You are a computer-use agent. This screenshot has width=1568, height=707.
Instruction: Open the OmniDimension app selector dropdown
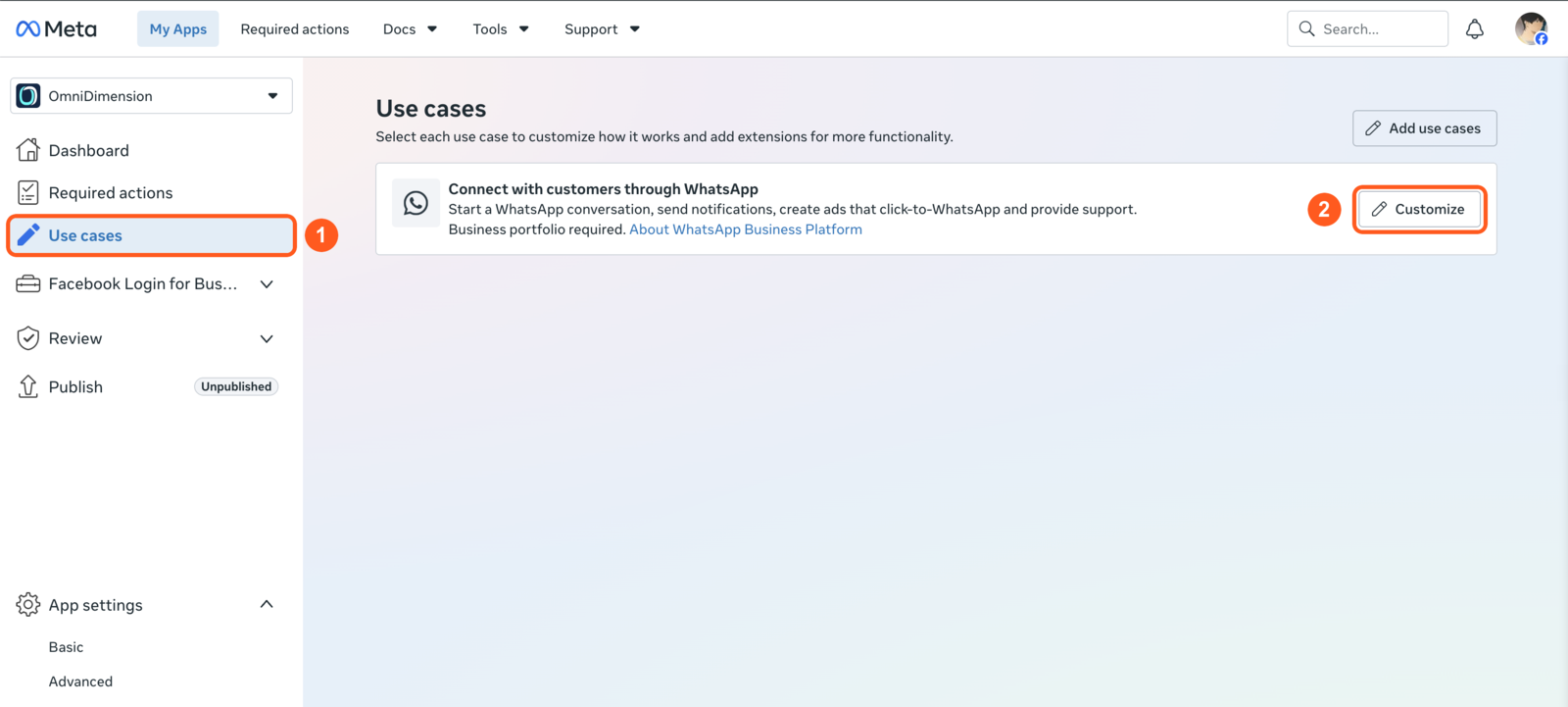[151, 96]
